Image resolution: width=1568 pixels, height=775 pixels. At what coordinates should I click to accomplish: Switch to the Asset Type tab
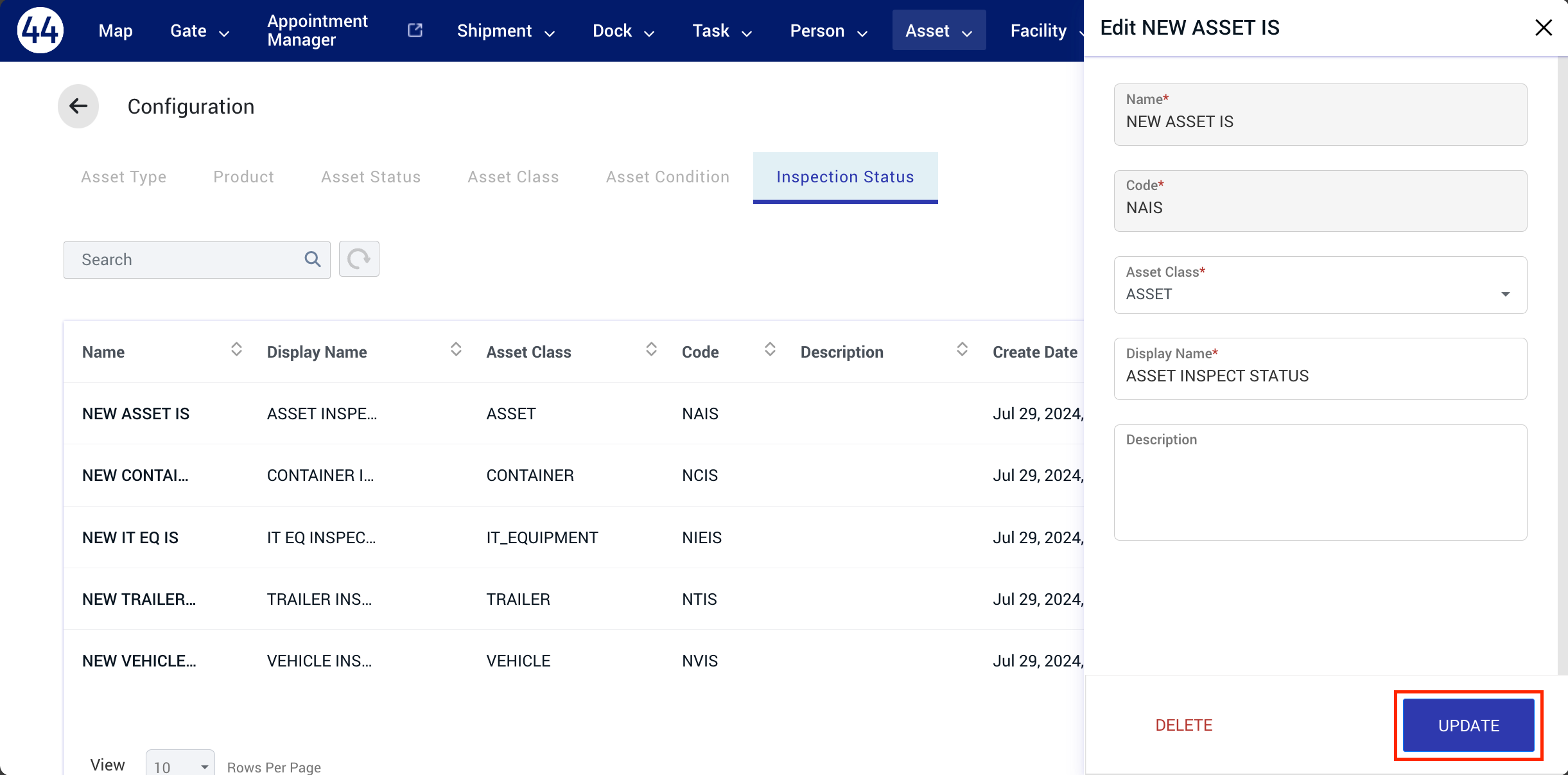pos(124,177)
